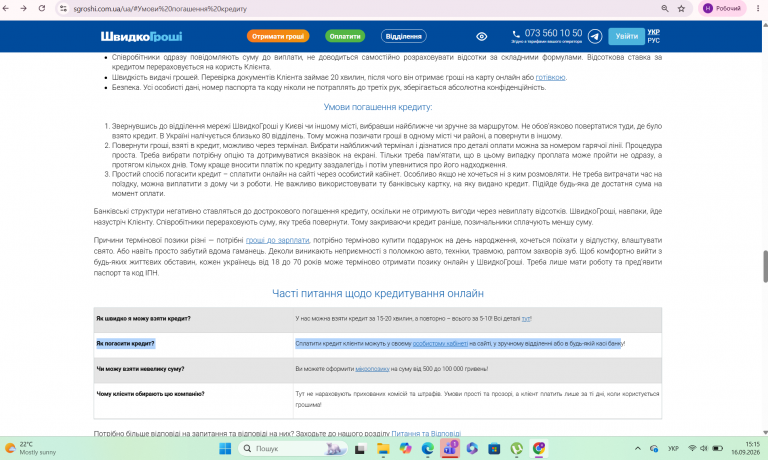
Task: Open the clock and date 15:15
Action: (746, 448)
